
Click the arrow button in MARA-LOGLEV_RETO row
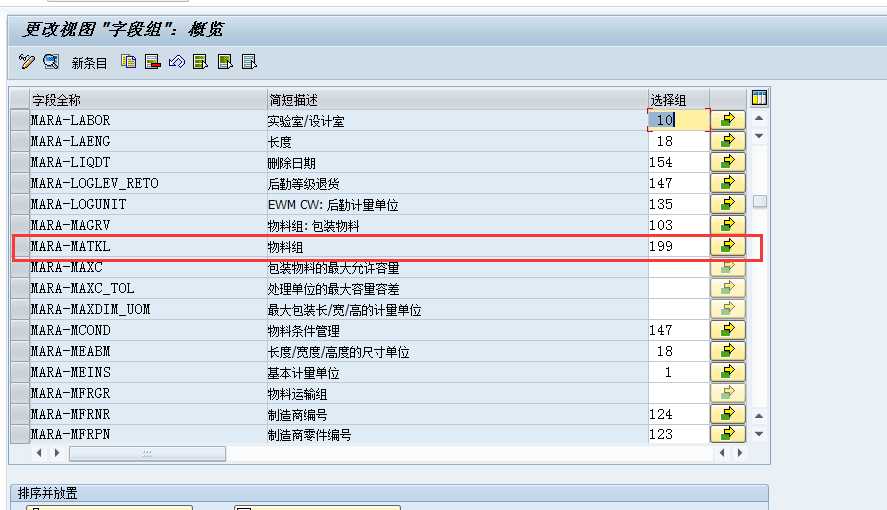[x=727, y=183]
